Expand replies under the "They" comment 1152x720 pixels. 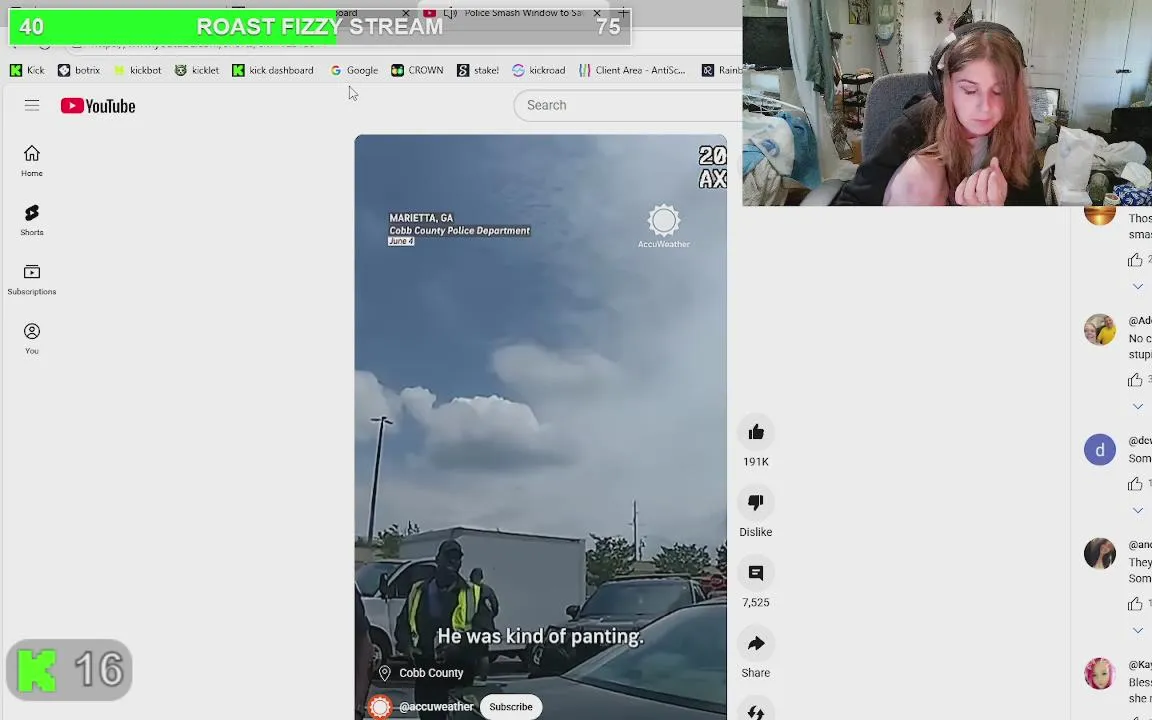pos(1137,630)
